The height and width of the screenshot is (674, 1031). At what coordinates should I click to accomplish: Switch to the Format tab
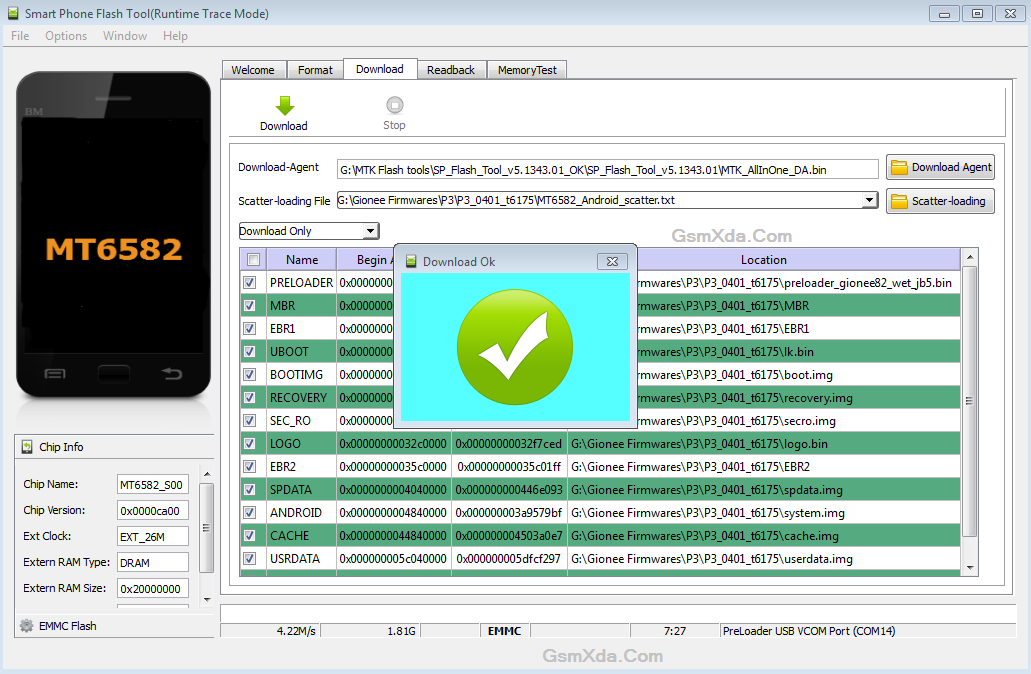click(x=315, y=70)
